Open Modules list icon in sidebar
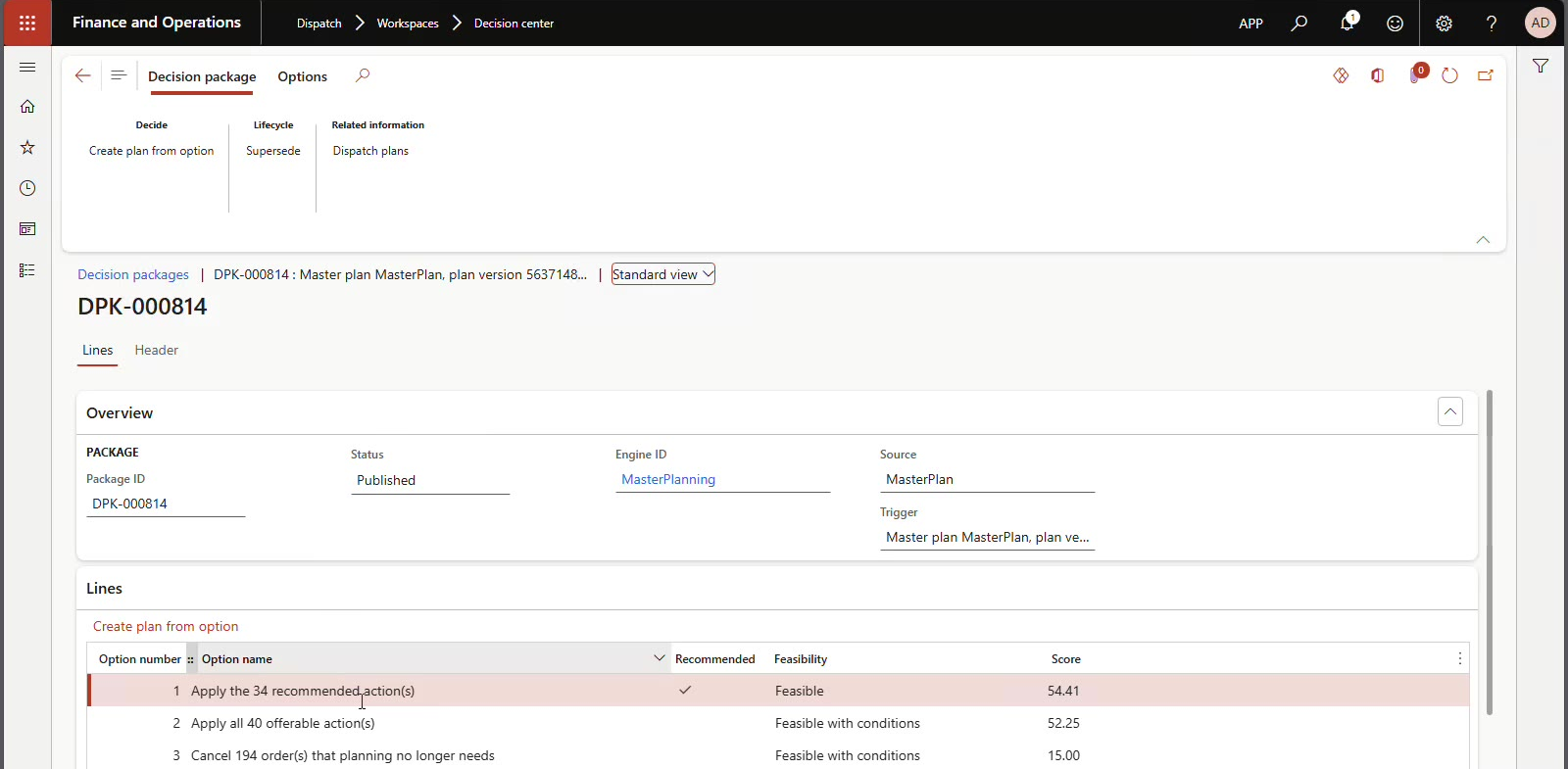Viewport: 1568px width, 769px height. [27, 270]
